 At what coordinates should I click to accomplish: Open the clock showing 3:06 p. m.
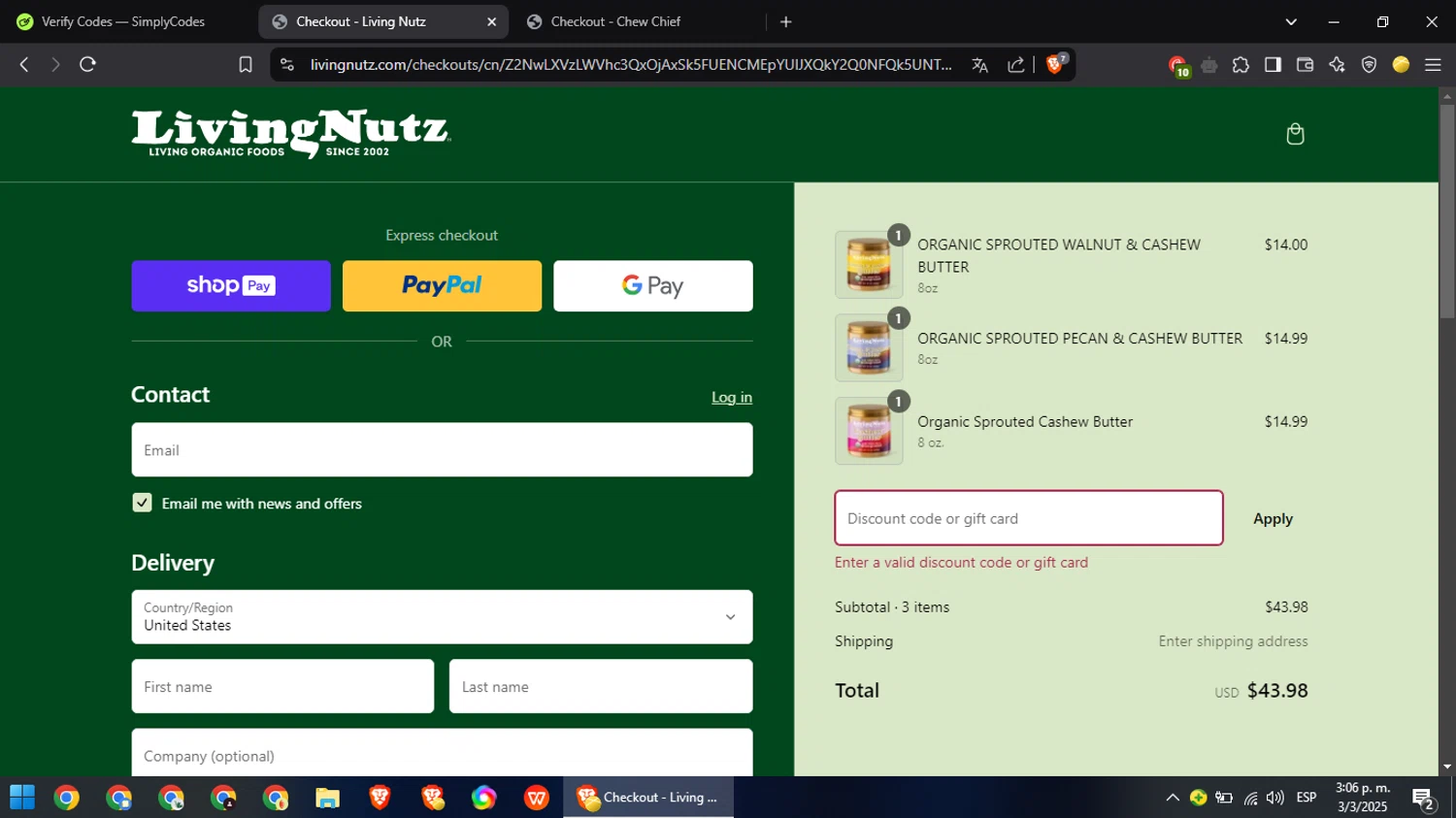coord(1363,798)
